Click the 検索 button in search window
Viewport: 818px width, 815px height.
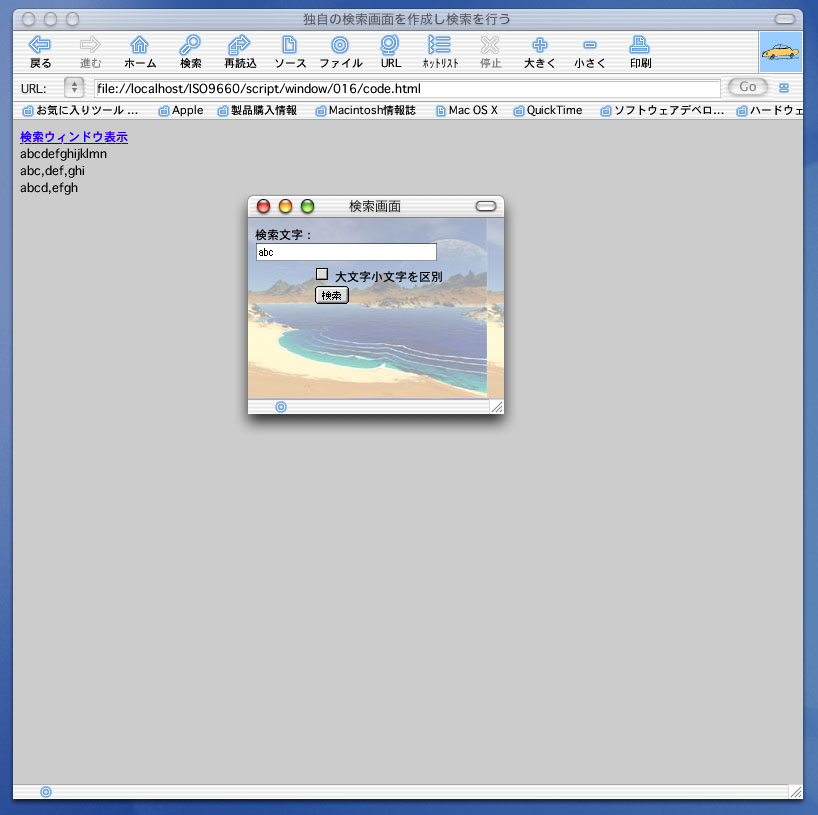point(332,295)
